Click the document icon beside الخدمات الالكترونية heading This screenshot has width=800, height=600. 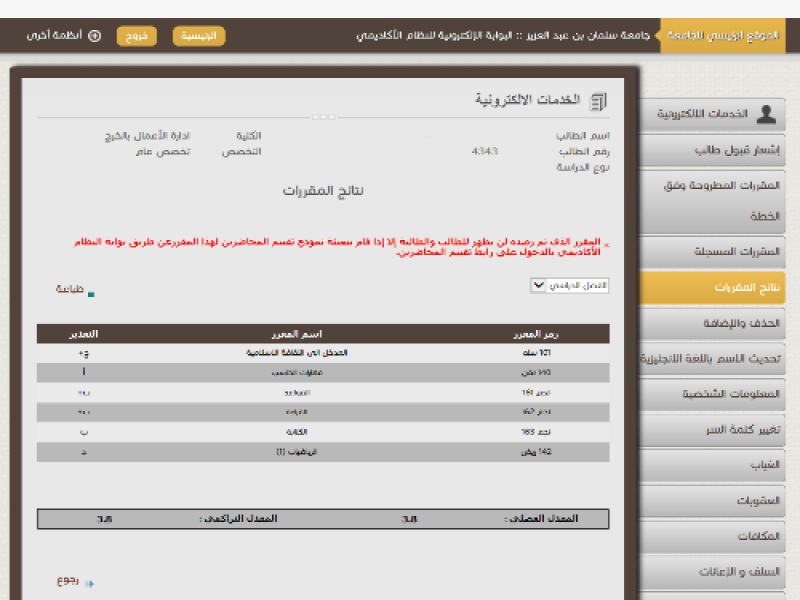coord(598,101)
